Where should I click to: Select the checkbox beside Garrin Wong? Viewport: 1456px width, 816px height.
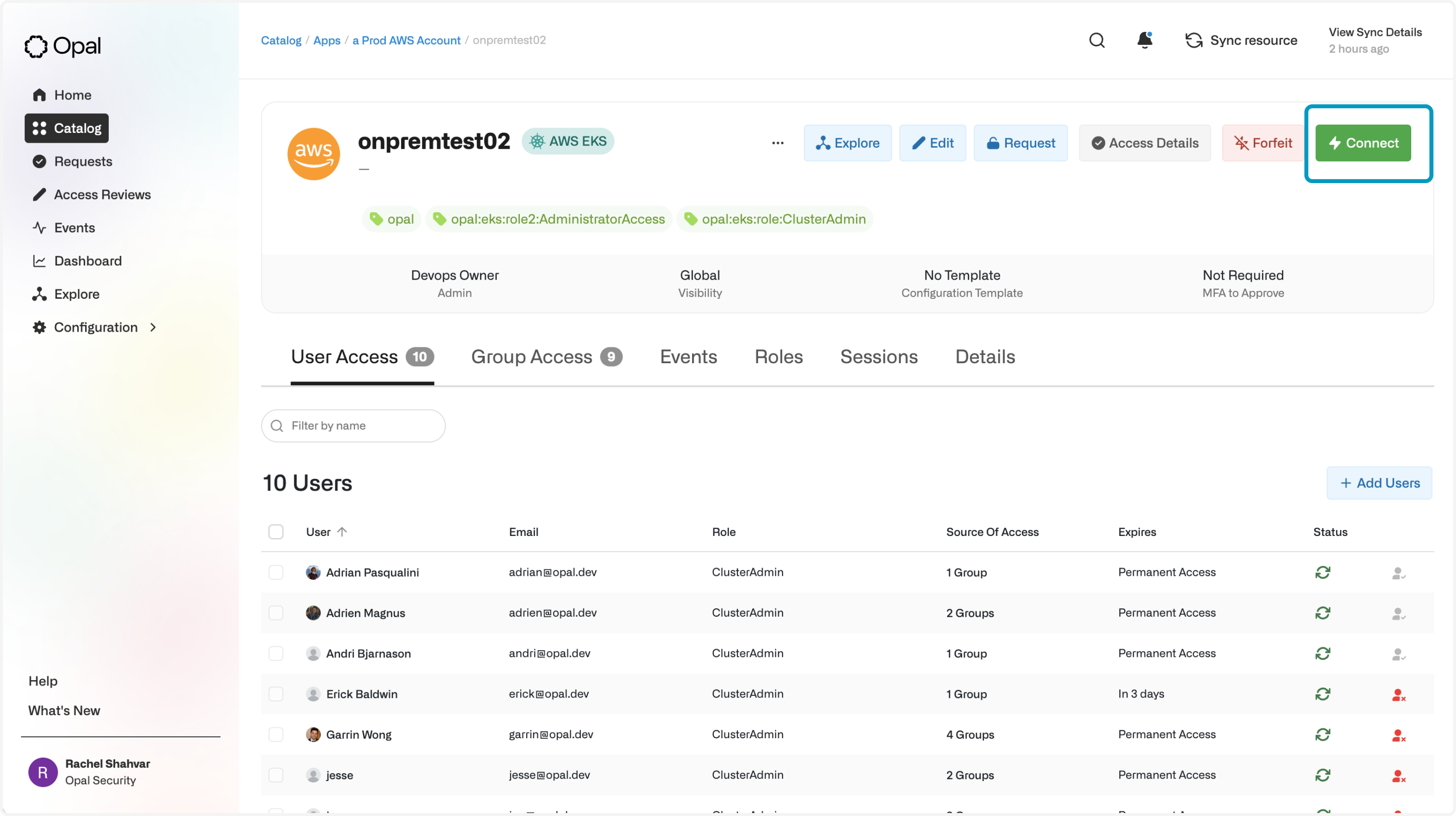[x=276, y=735]
